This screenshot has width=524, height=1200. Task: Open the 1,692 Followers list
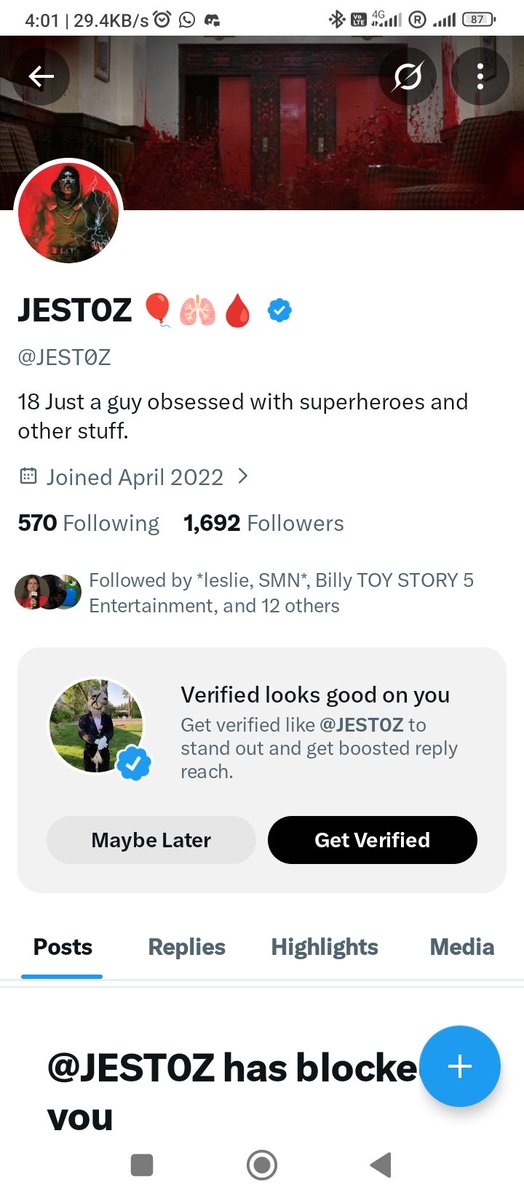(264, 523)
